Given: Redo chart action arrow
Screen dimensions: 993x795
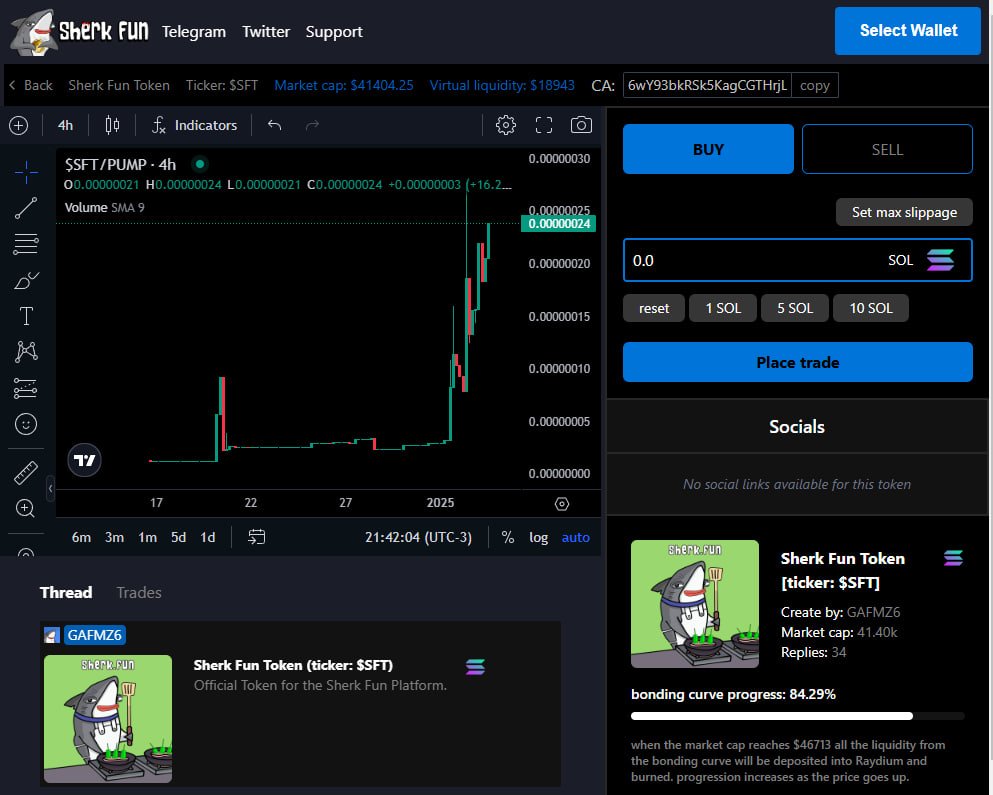Looking at the screenshot, I should 312,125.
